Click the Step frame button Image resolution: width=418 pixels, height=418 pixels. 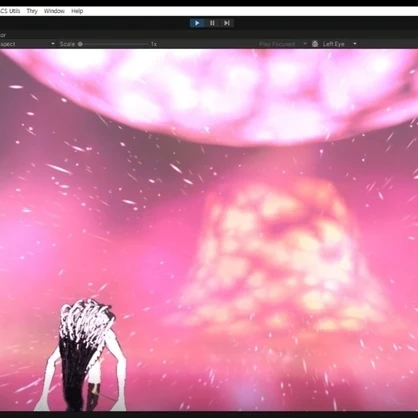(227, 23)
